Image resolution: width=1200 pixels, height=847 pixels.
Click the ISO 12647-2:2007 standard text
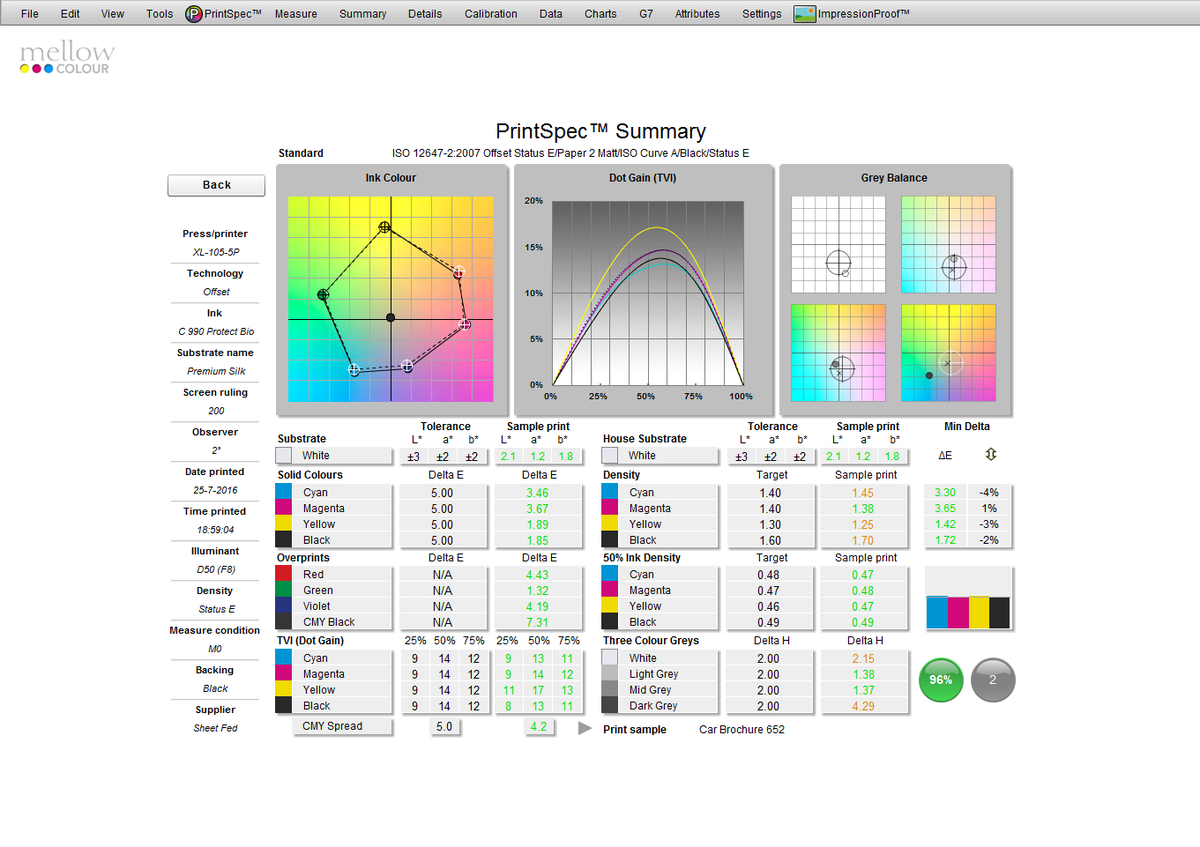tap(570, 153)
